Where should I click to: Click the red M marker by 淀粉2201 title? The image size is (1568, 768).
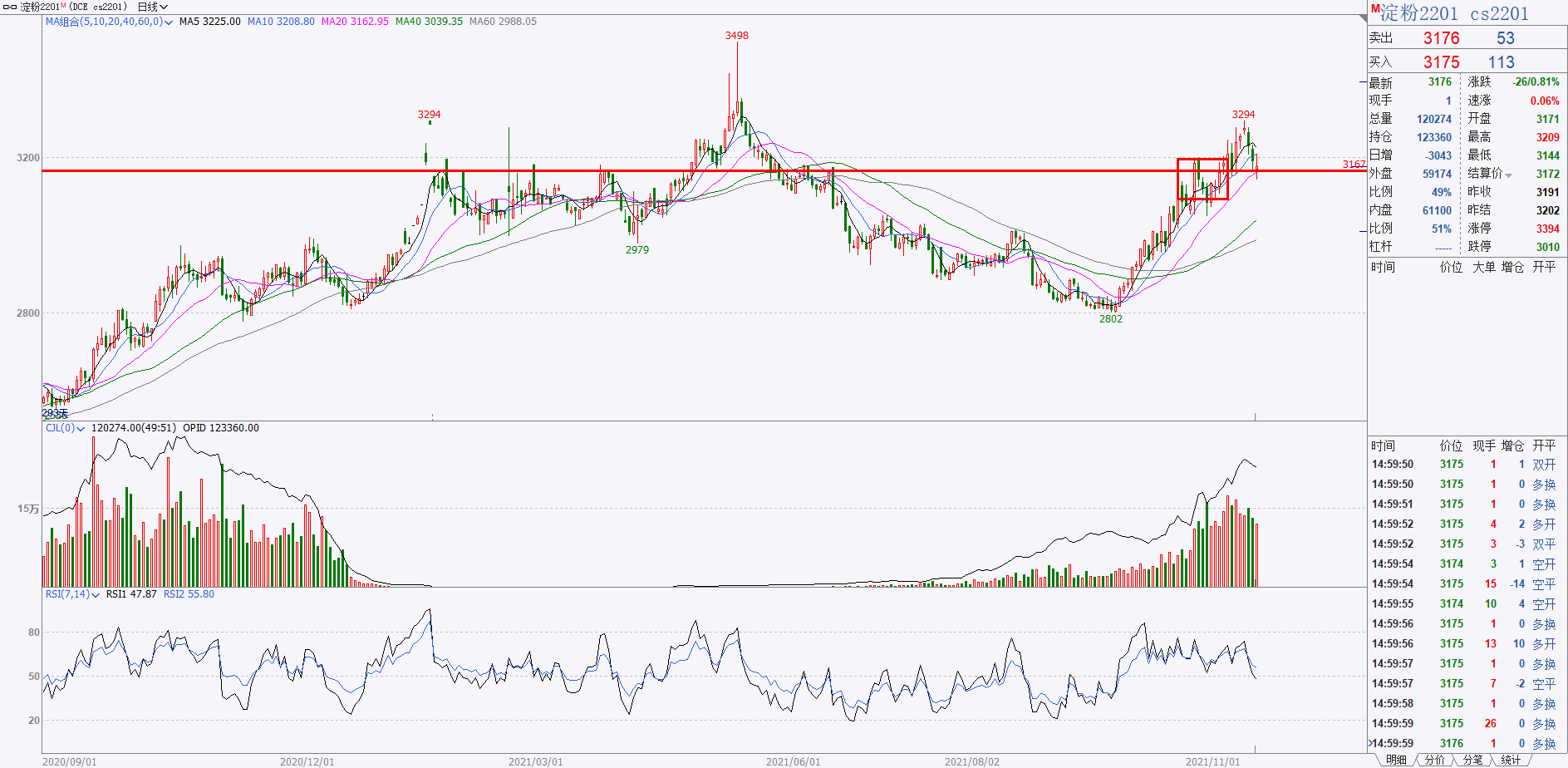pos(1374,7)
